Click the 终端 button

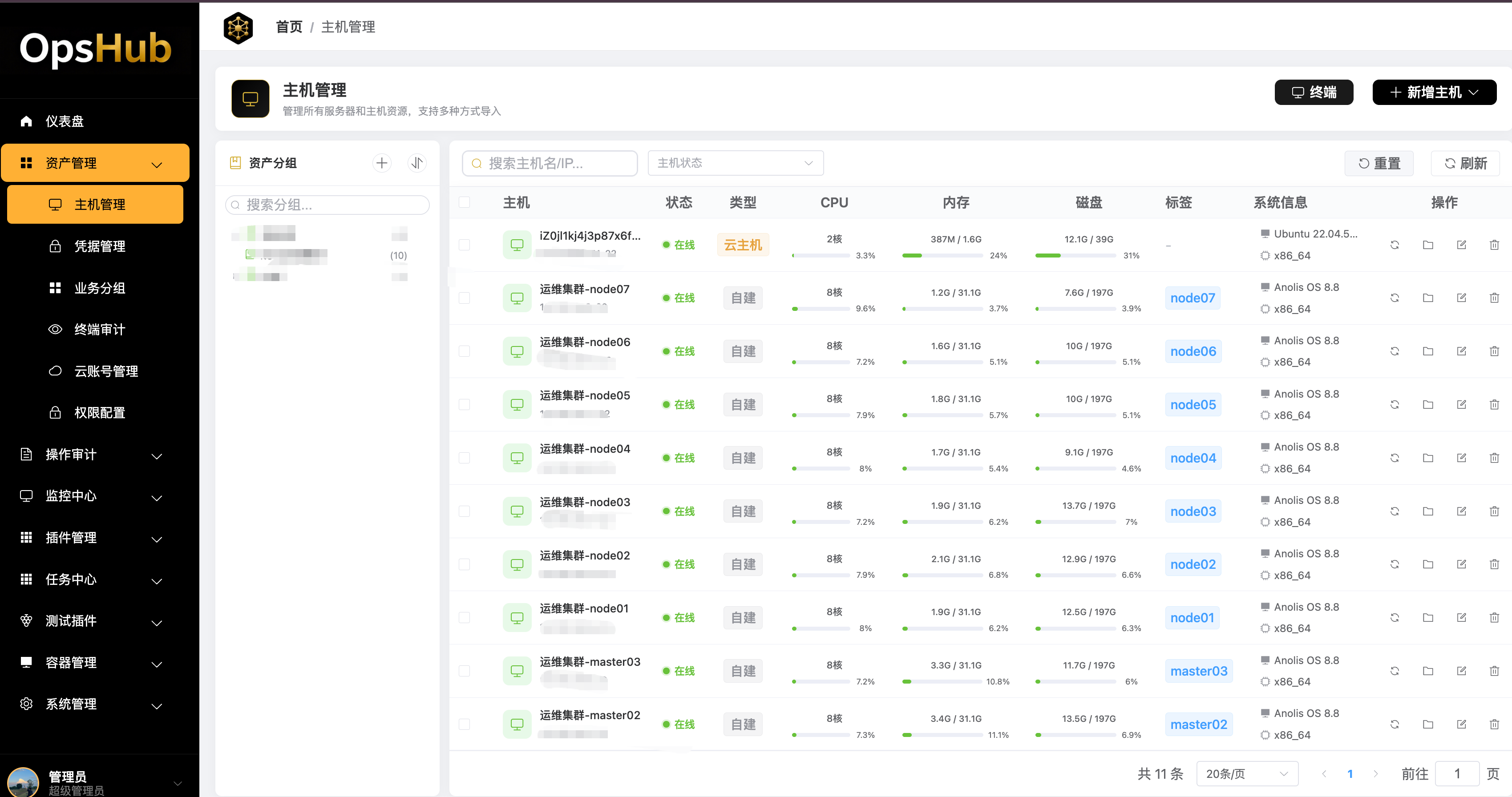pos(1313,93)
